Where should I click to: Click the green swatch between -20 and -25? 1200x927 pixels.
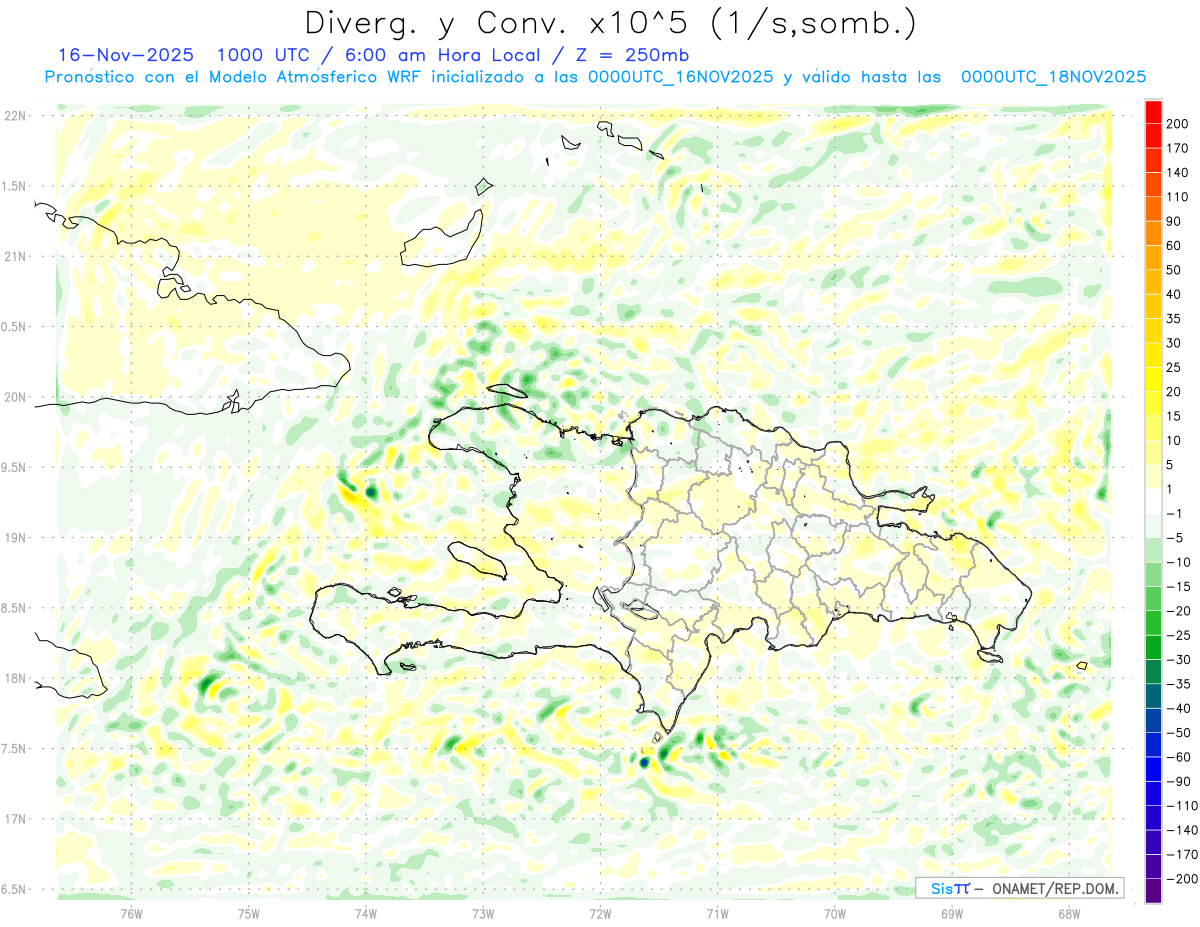1153,623
